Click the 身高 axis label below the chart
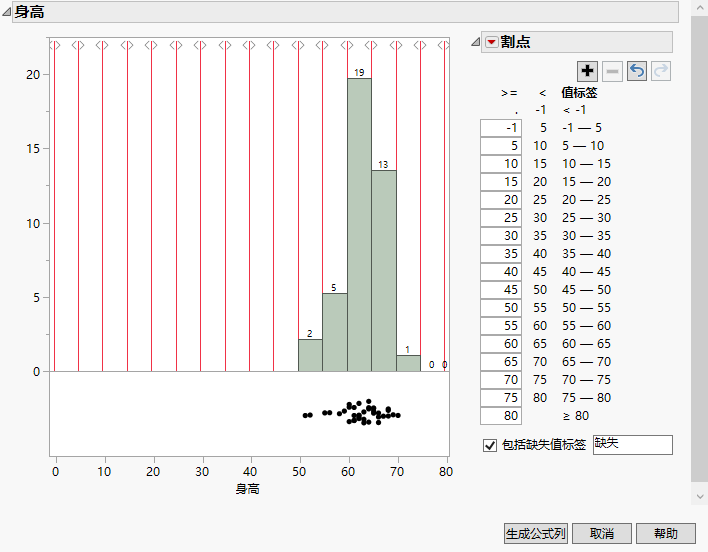This screenshot has width=708, height=552. pyautogui.click(x=247, y=489)
